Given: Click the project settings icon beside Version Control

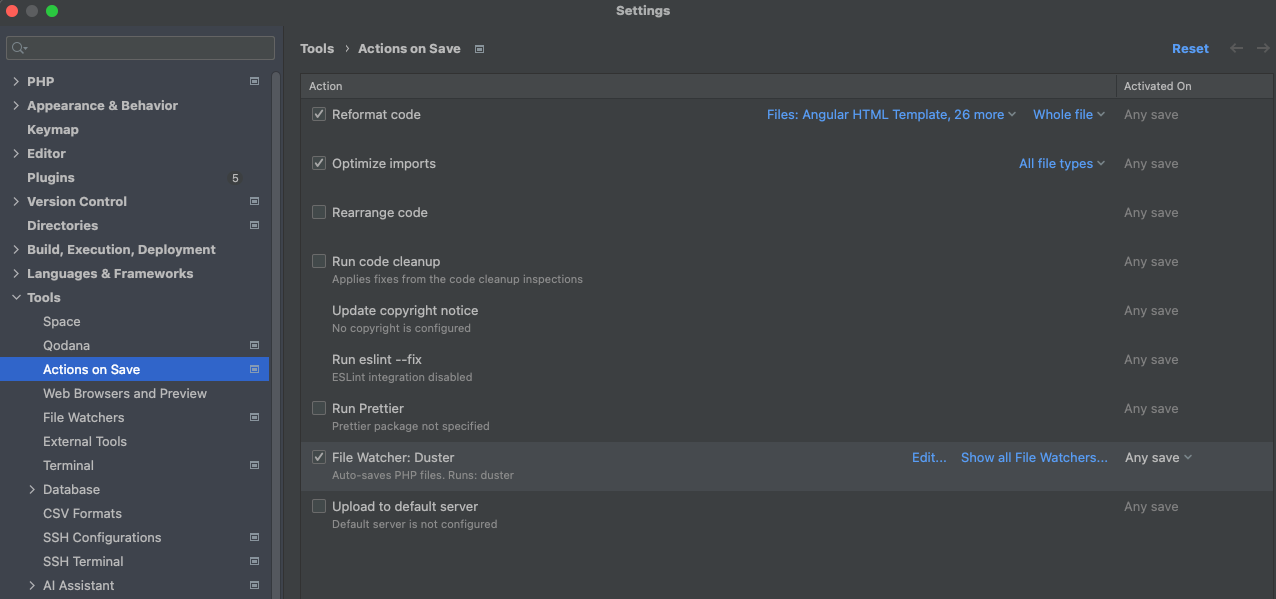Looking at the screenshot, I should 254,201.
